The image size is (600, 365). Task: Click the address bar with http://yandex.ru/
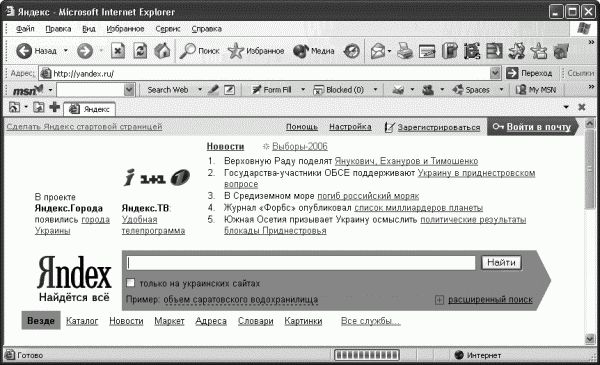pos(265,73)
